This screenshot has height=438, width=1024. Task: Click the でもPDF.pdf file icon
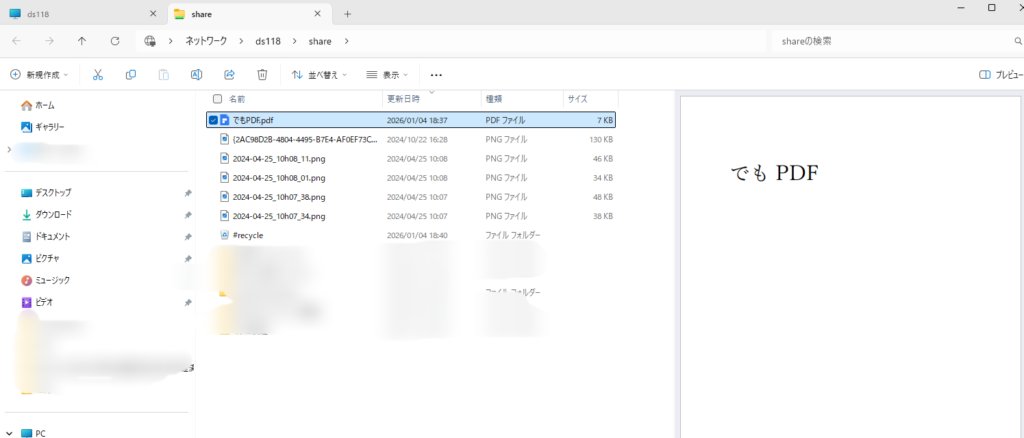(224, 120)
